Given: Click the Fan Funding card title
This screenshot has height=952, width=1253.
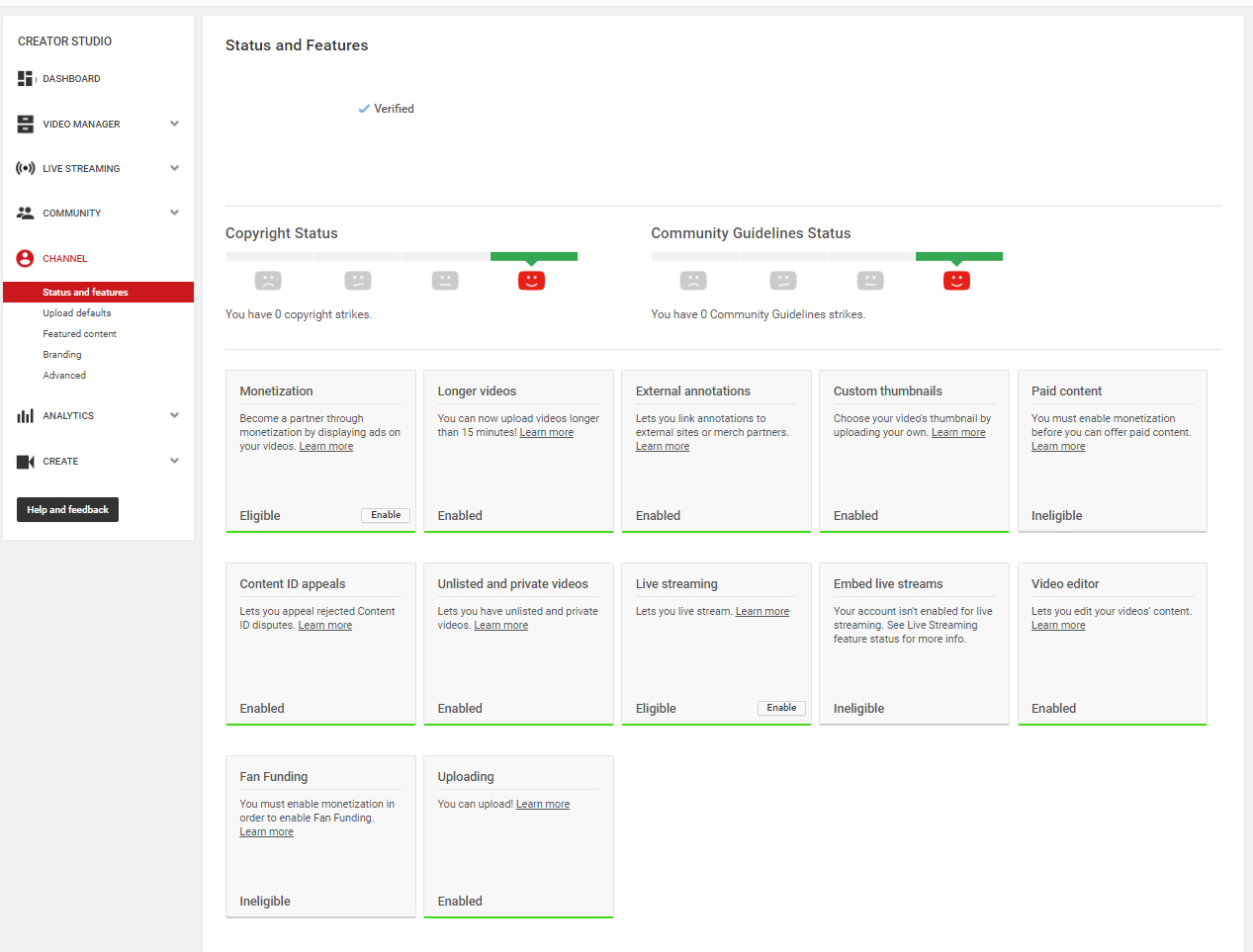Looking at the screenshot, I should point(274,777).
